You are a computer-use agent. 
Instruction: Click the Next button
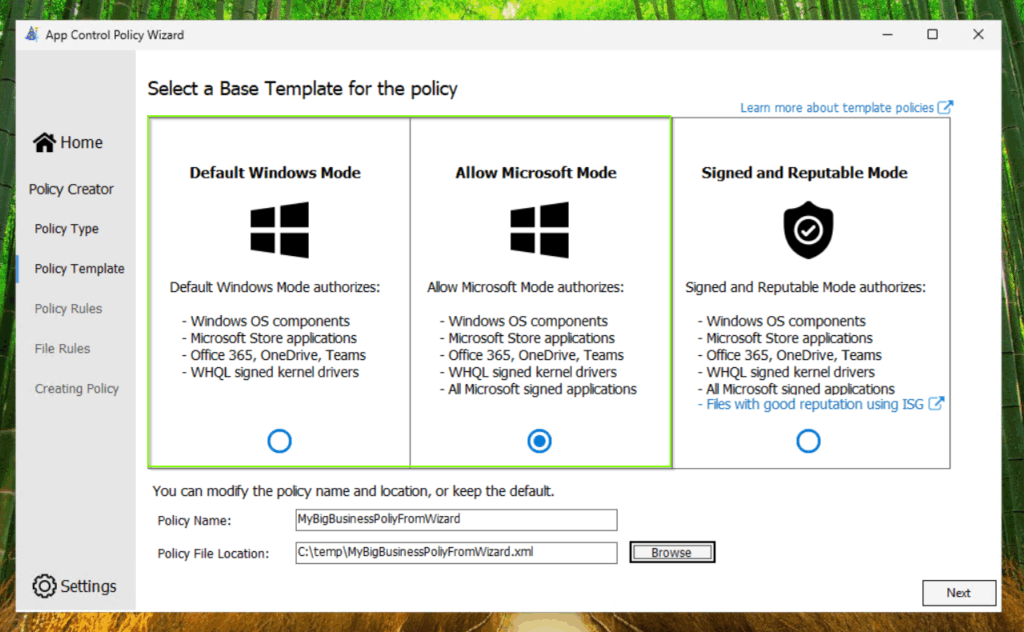coord(958,593)
